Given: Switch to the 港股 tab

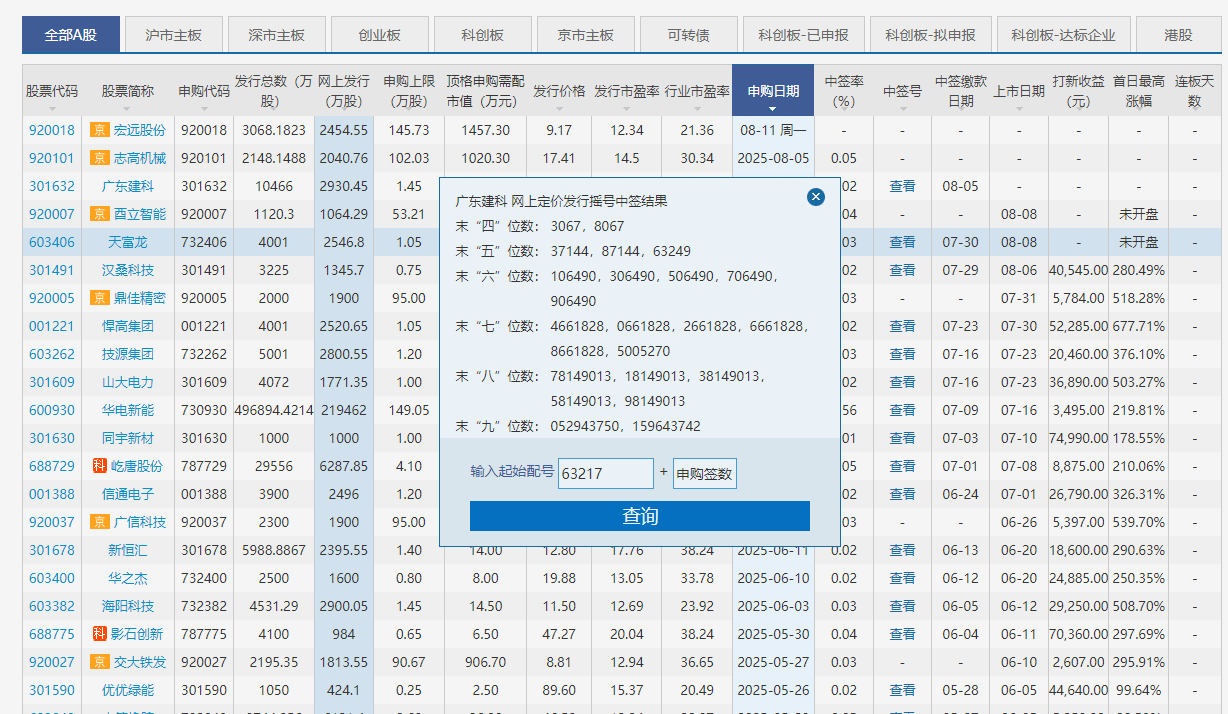Looking at the screenshot, I should click(1178, 35).
